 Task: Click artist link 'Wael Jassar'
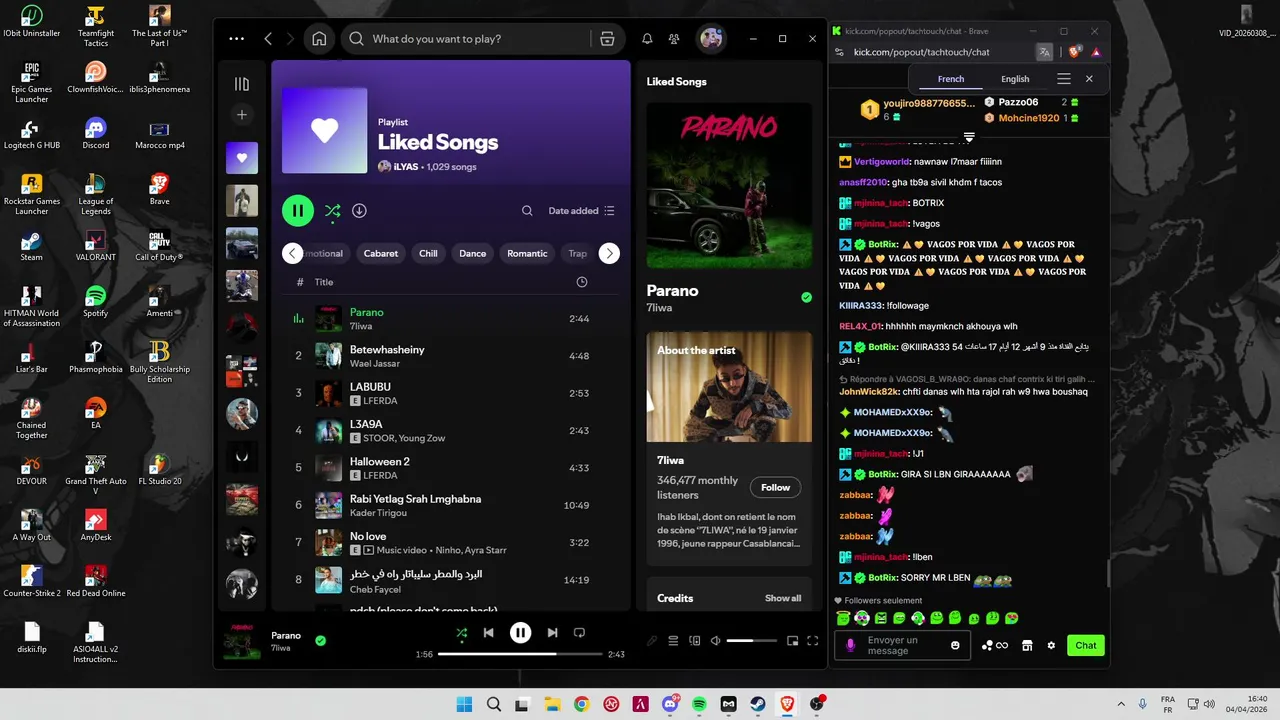(x=375, y=364)
